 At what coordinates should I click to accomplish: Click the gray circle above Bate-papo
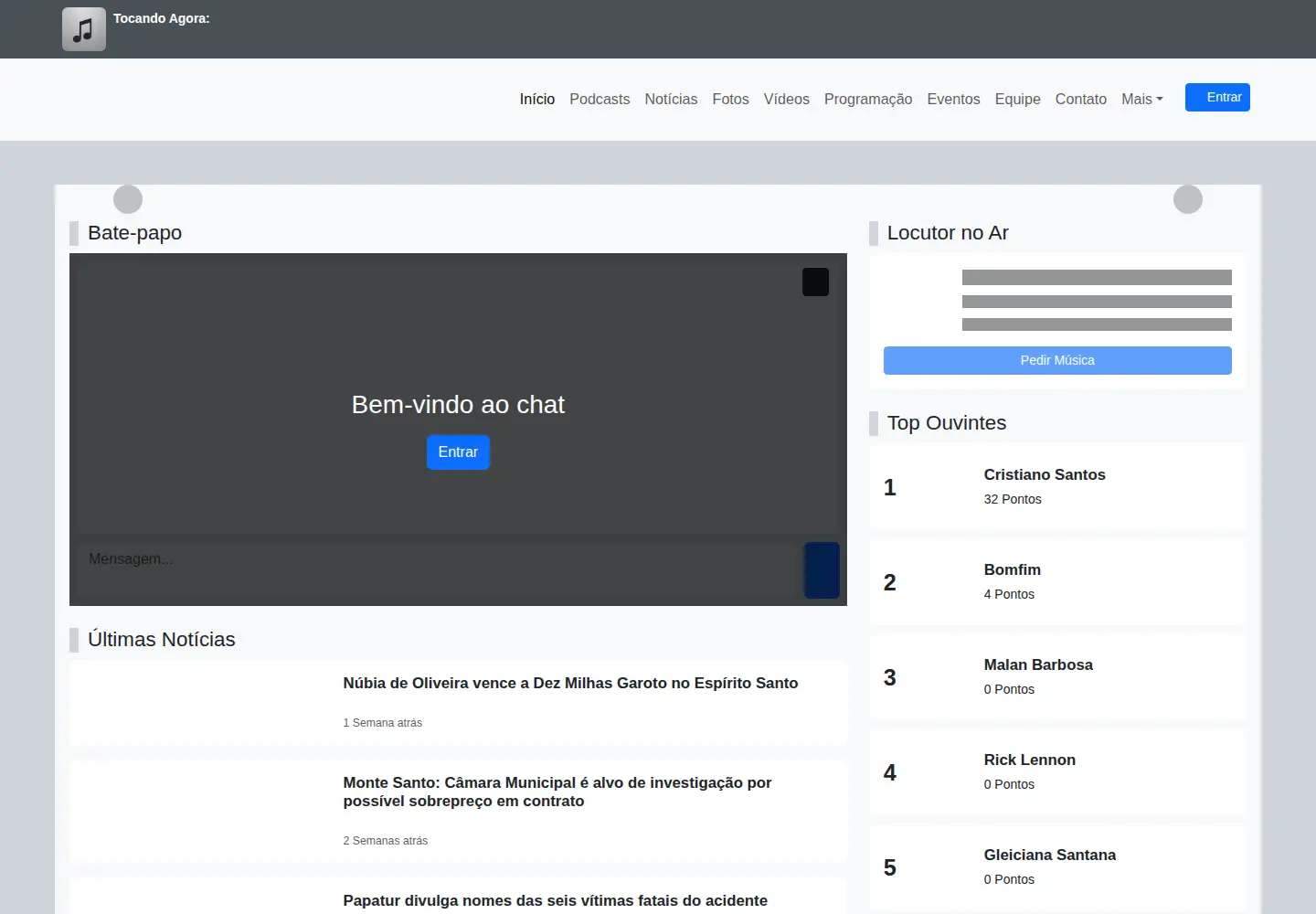pyautogui.click(x=128, y=199)
